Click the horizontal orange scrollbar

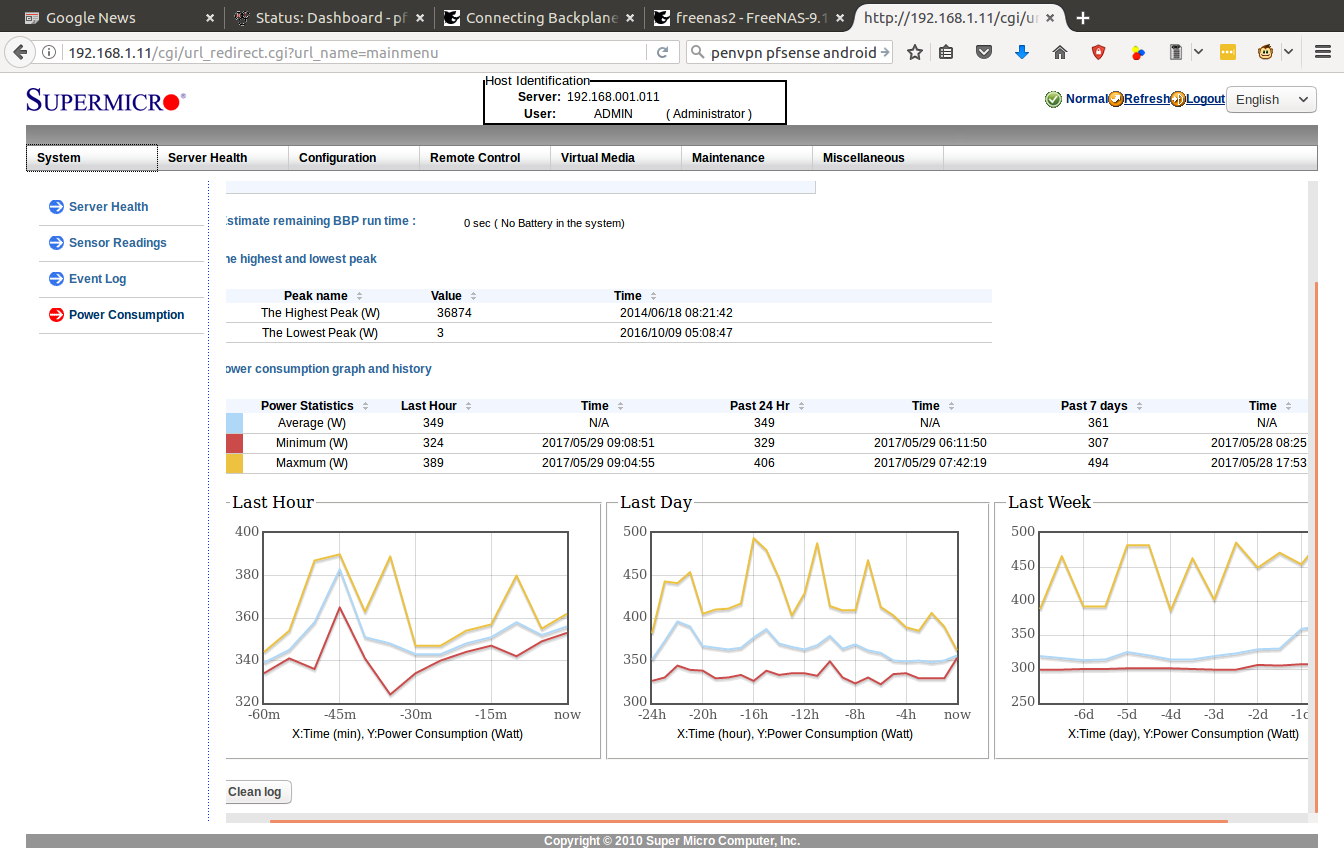point(748,821)
